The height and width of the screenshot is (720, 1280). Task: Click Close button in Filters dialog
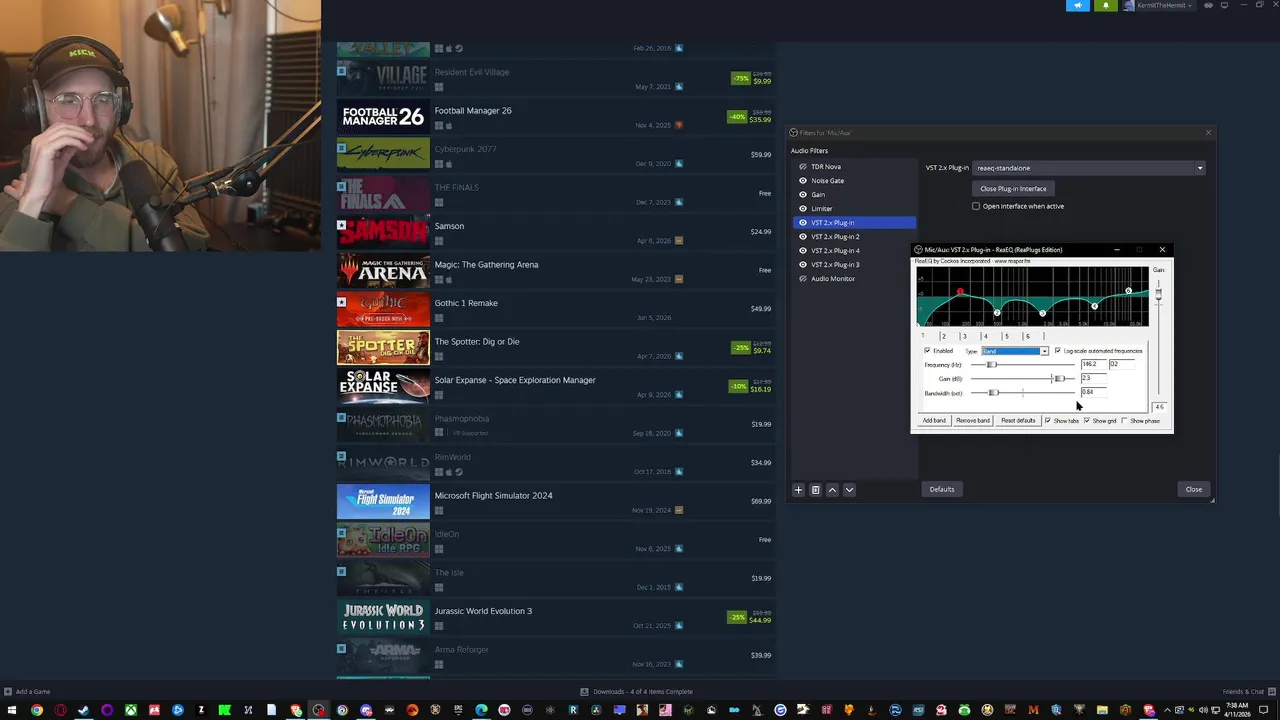[1193, 490]
